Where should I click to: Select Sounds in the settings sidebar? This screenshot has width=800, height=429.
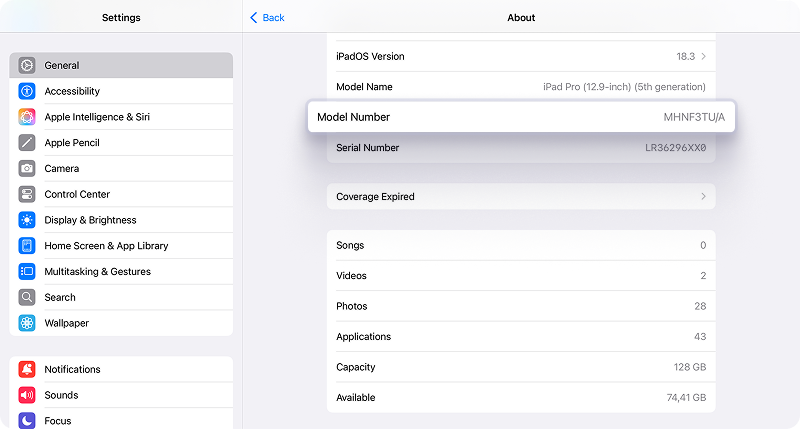pos(61,395)
